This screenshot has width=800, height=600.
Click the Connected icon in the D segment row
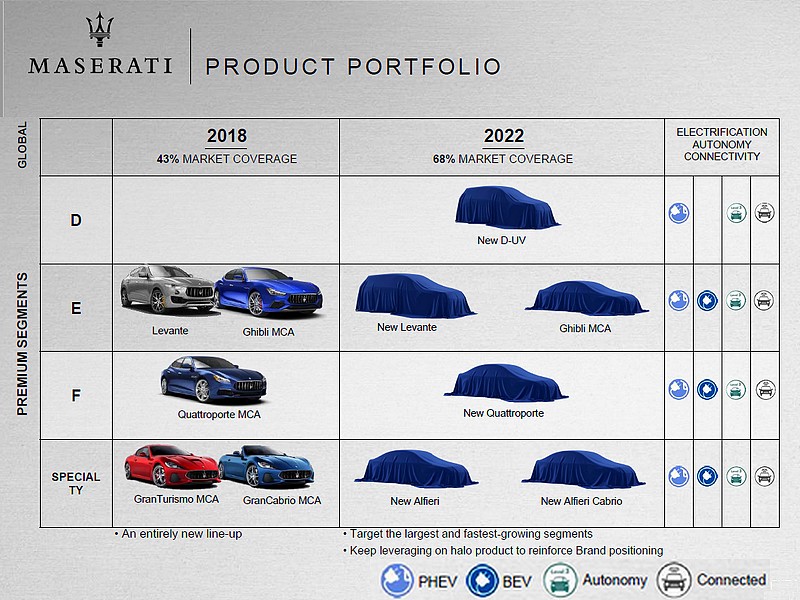tap(764, 212)
